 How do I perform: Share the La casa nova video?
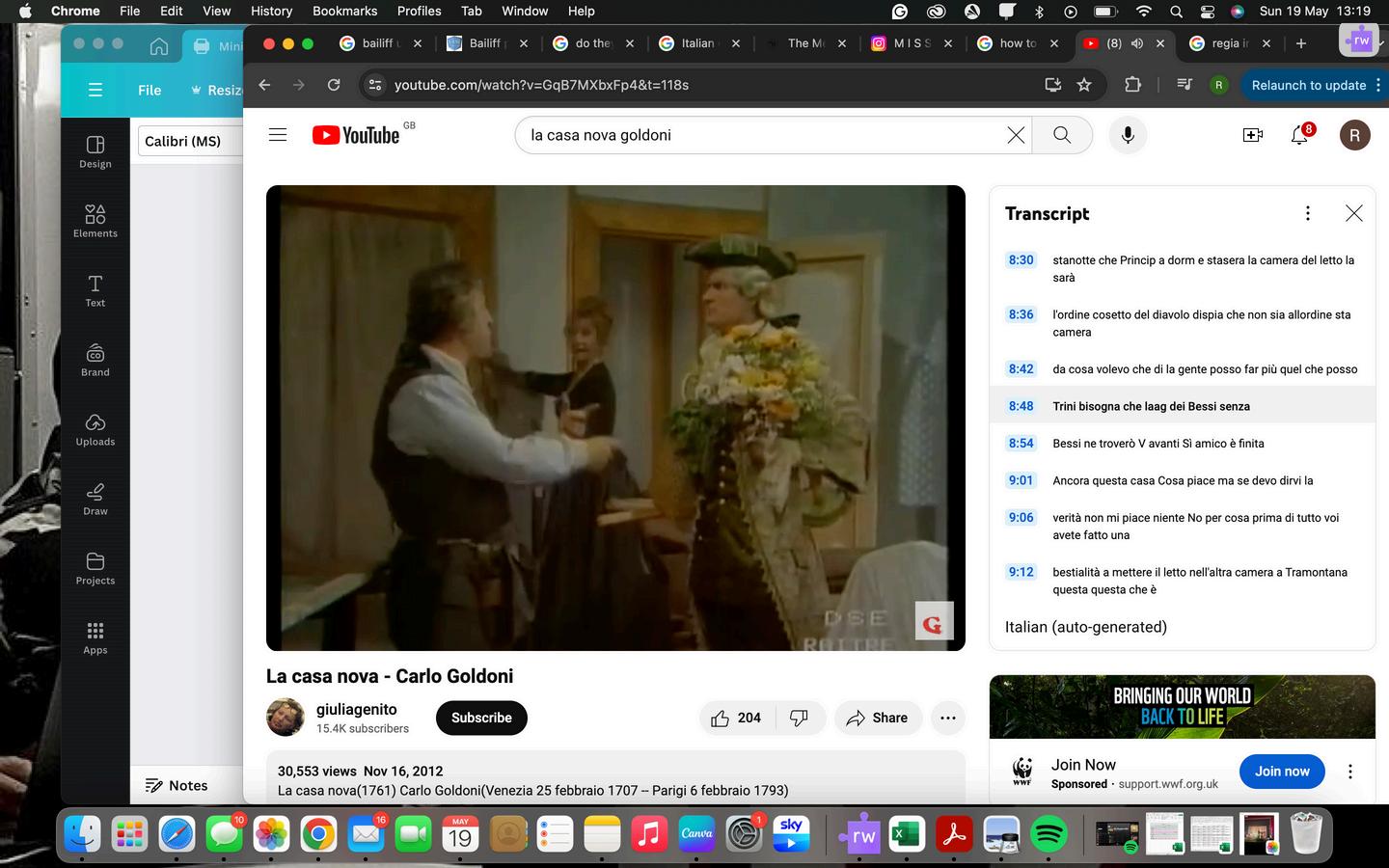tap(877, 718)
